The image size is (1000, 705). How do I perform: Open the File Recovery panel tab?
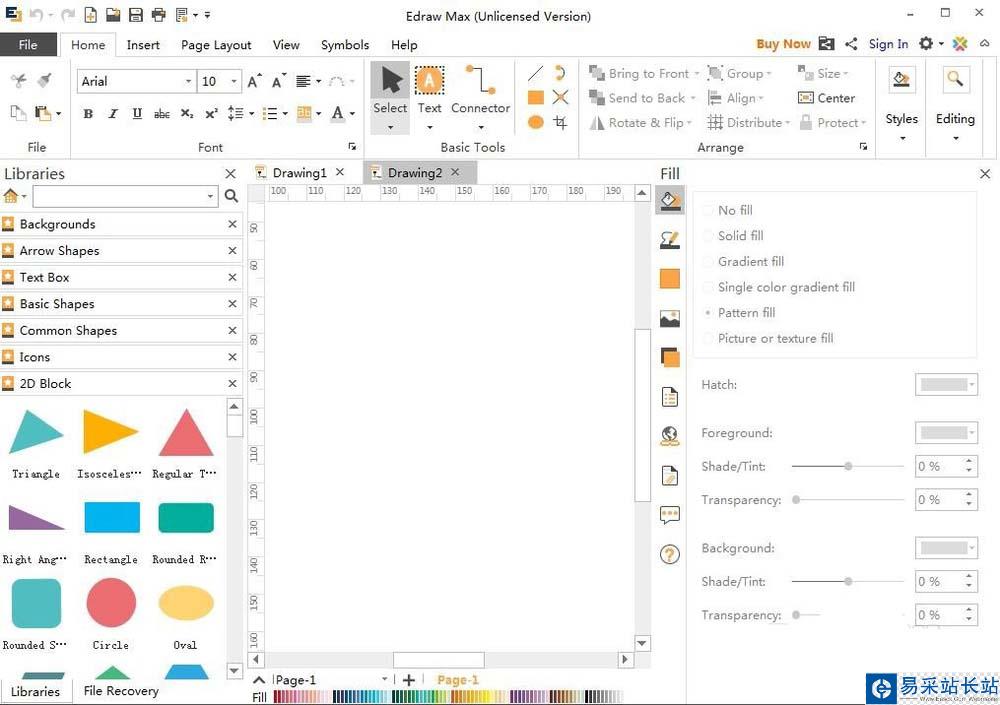[121, 691]
